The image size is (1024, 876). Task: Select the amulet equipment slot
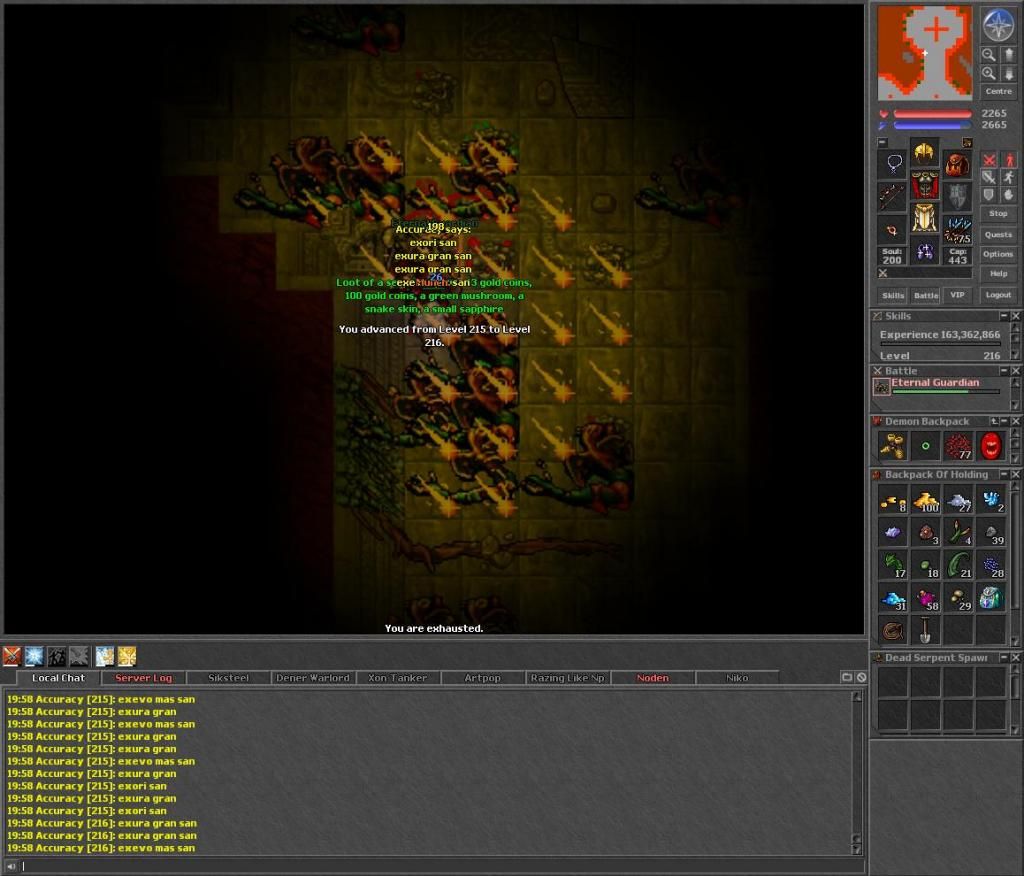coord(893,163)
